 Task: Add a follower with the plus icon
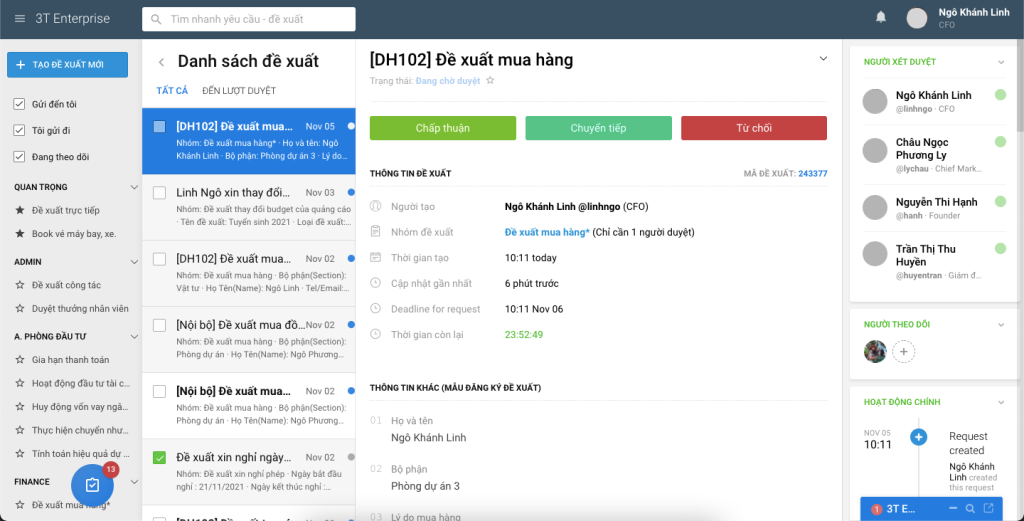tap(904, 351)
